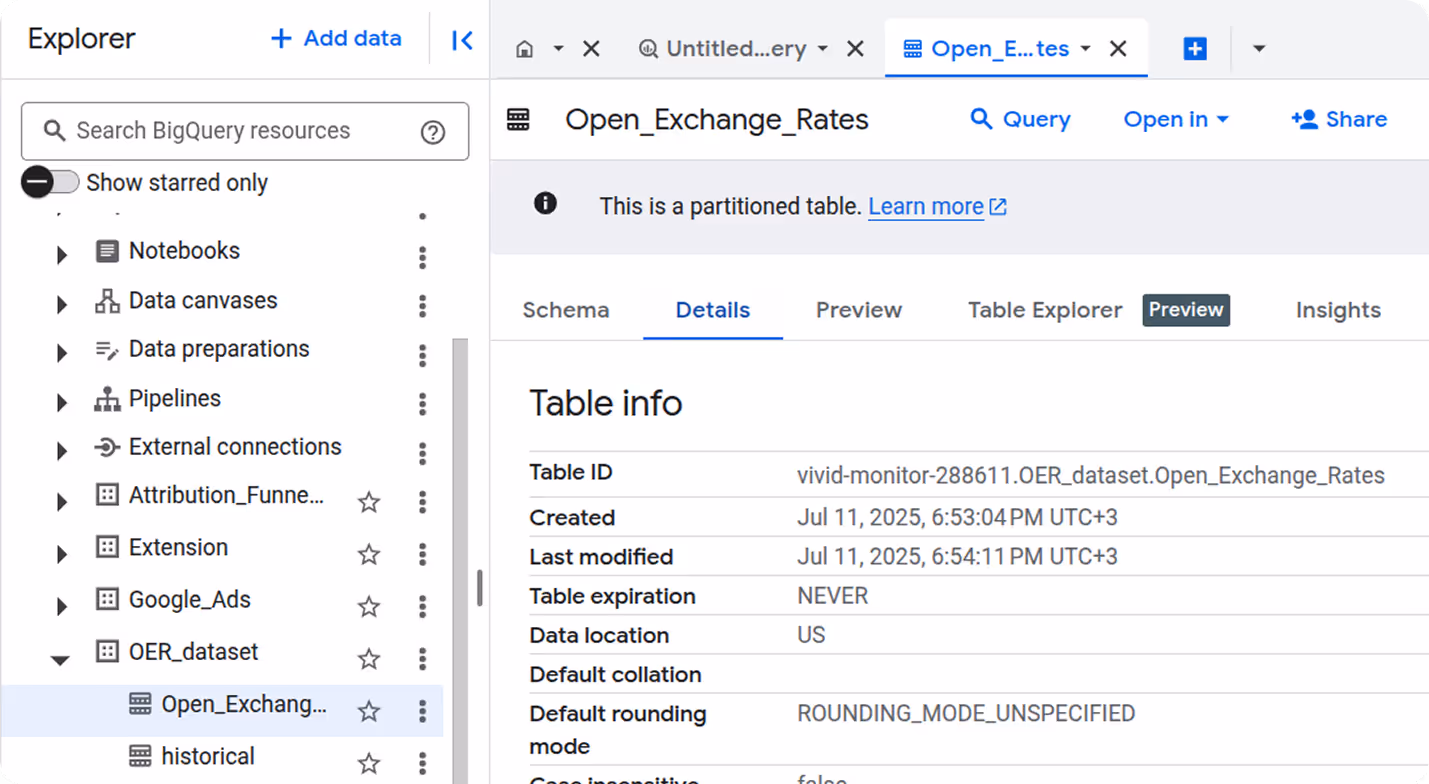Open more options for Google_Ads dataset

422,606
